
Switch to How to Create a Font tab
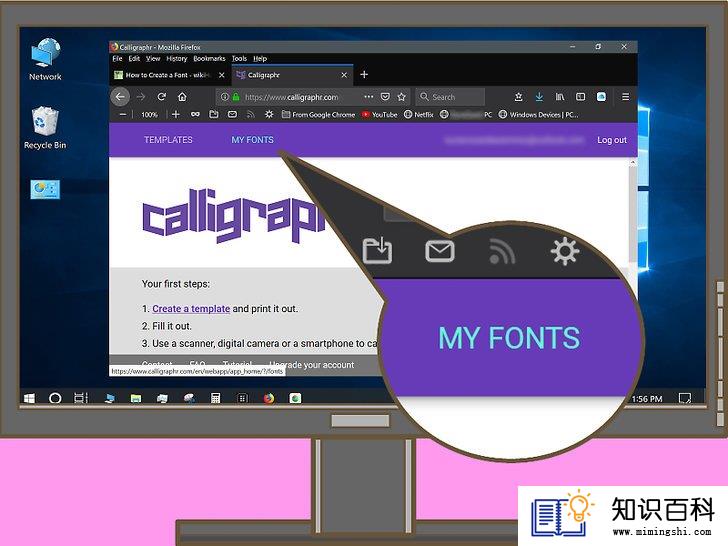pyautogui.click(x=170, y=75)
